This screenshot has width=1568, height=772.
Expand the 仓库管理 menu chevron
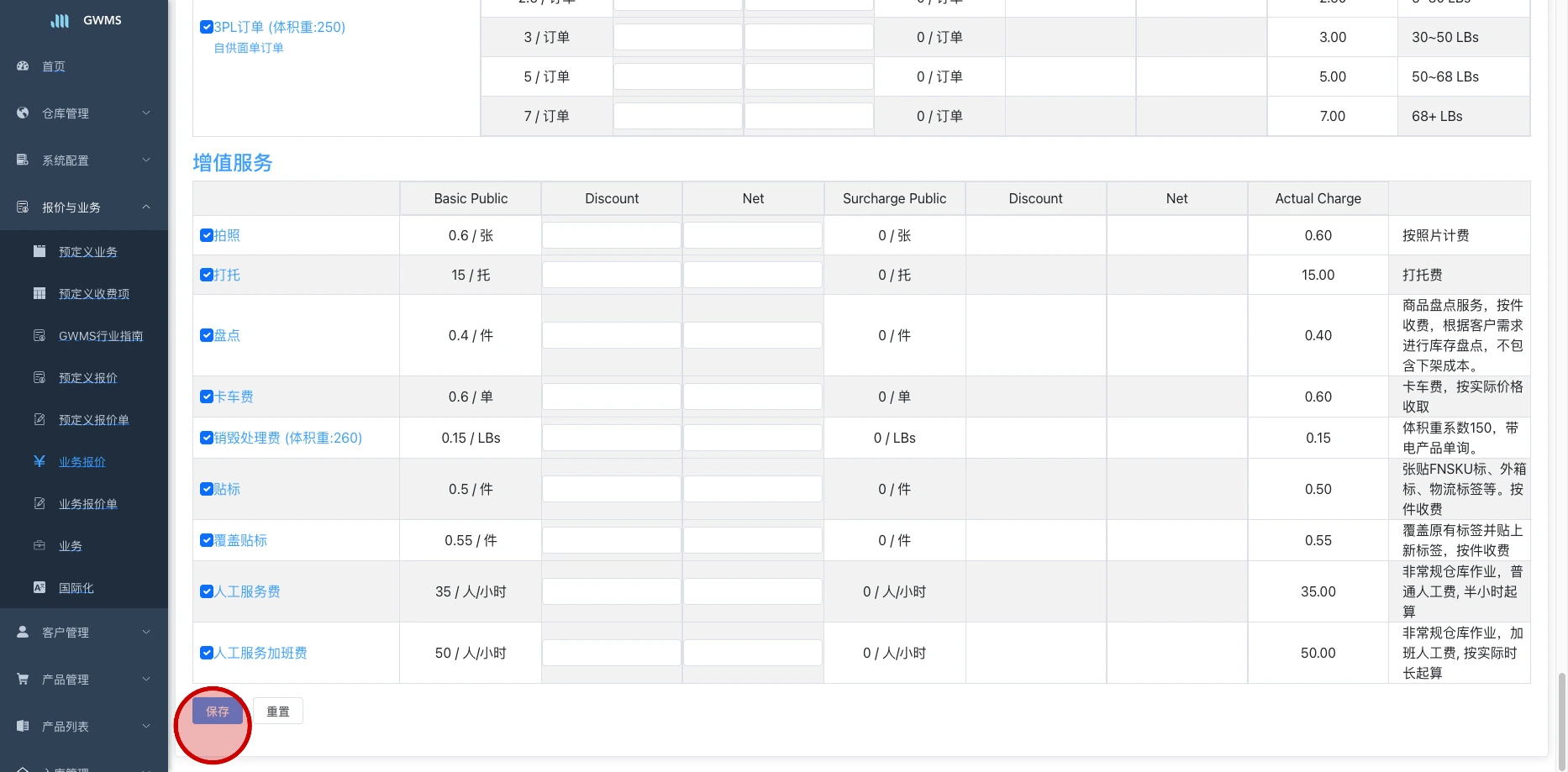click(146, 113)
